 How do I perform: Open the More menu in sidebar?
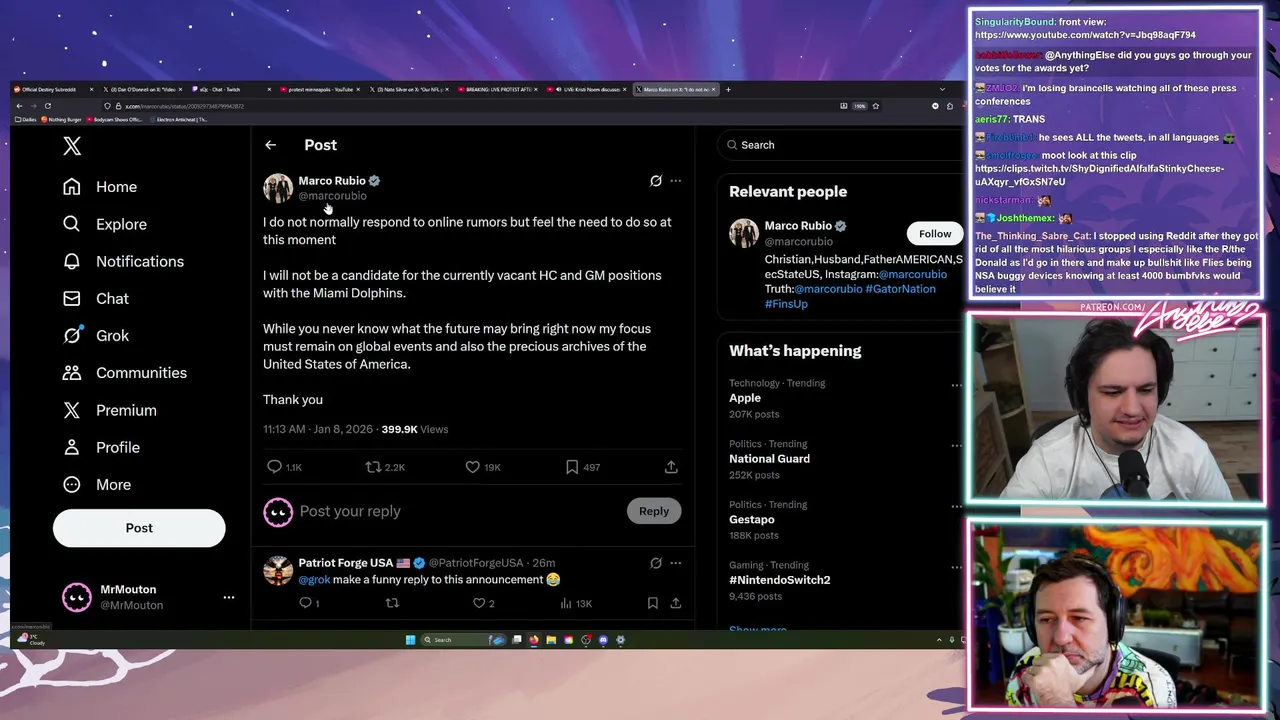(97, 484)
